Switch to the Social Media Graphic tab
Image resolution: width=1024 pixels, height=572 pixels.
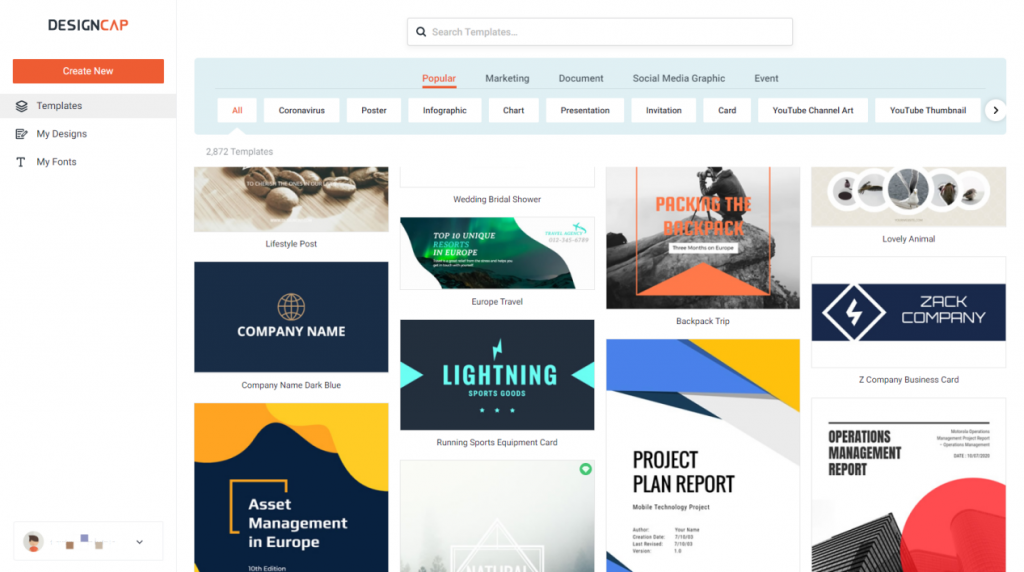679,78
